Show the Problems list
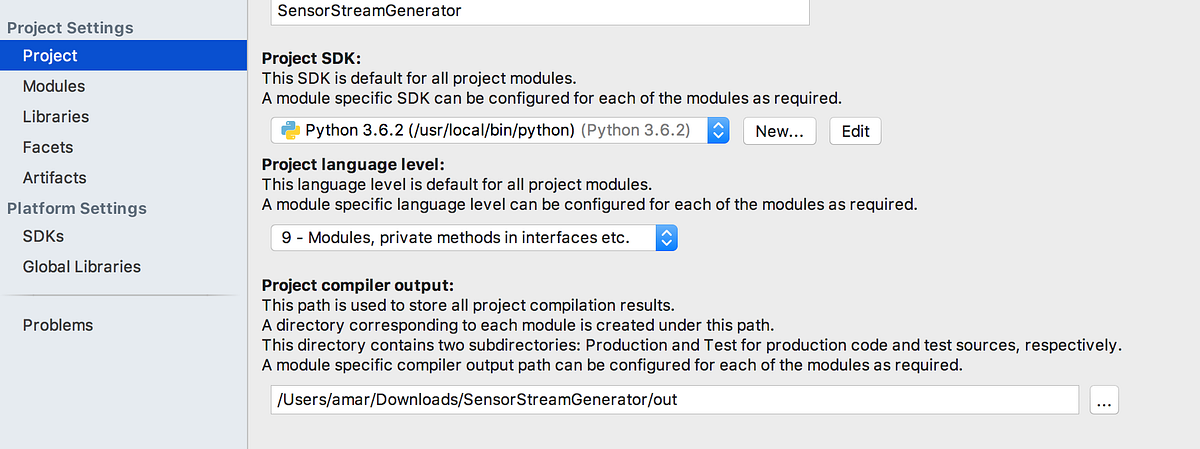 [58, 325]
